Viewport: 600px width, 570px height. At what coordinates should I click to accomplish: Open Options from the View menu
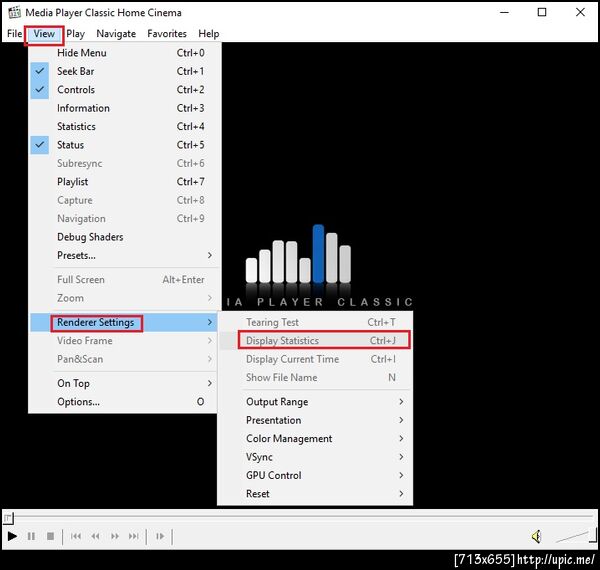tap(123, 402)
